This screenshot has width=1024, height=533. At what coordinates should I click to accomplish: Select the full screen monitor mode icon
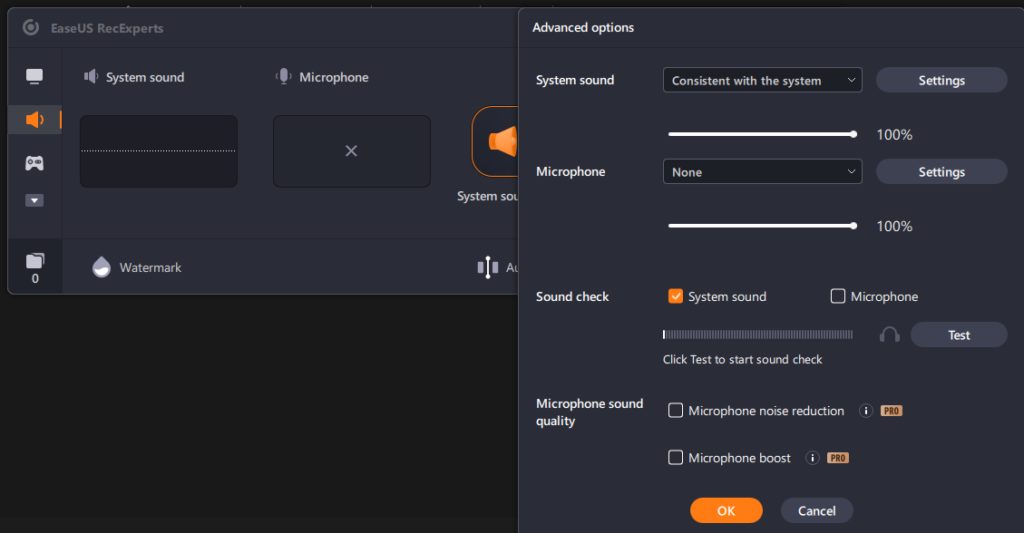(35, 77)
